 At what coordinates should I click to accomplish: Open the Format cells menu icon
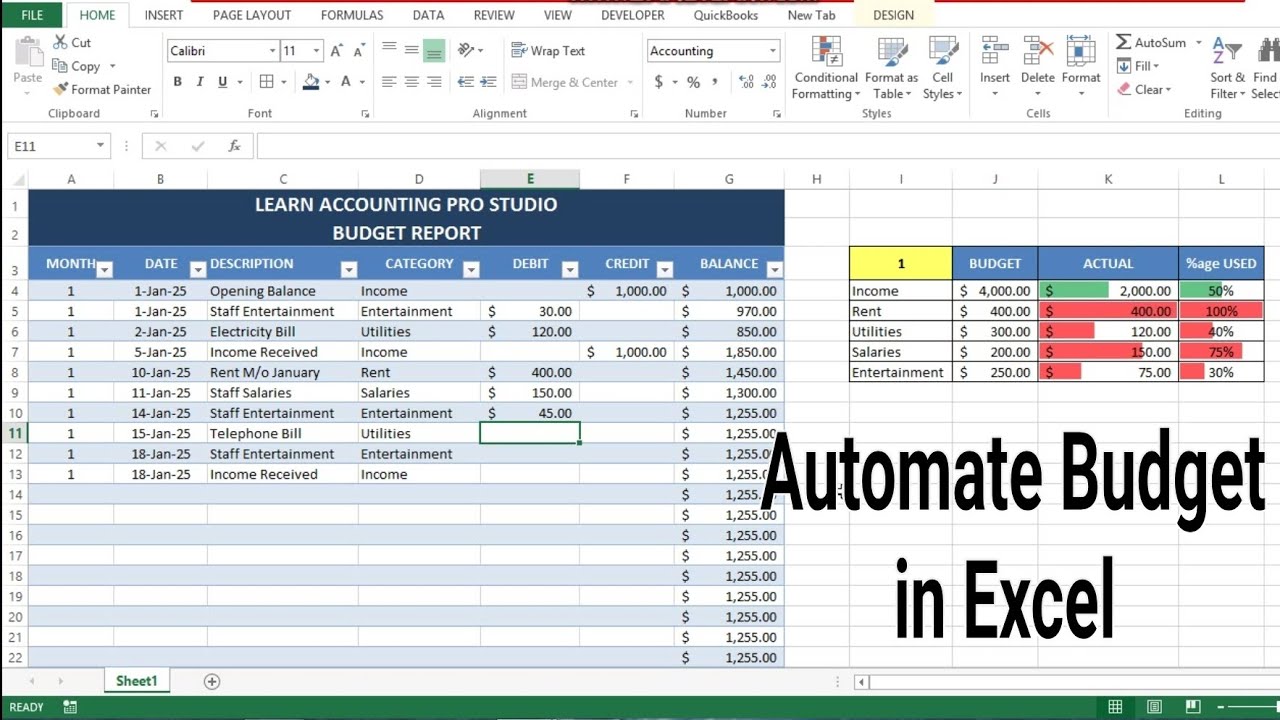(1081, 50)
